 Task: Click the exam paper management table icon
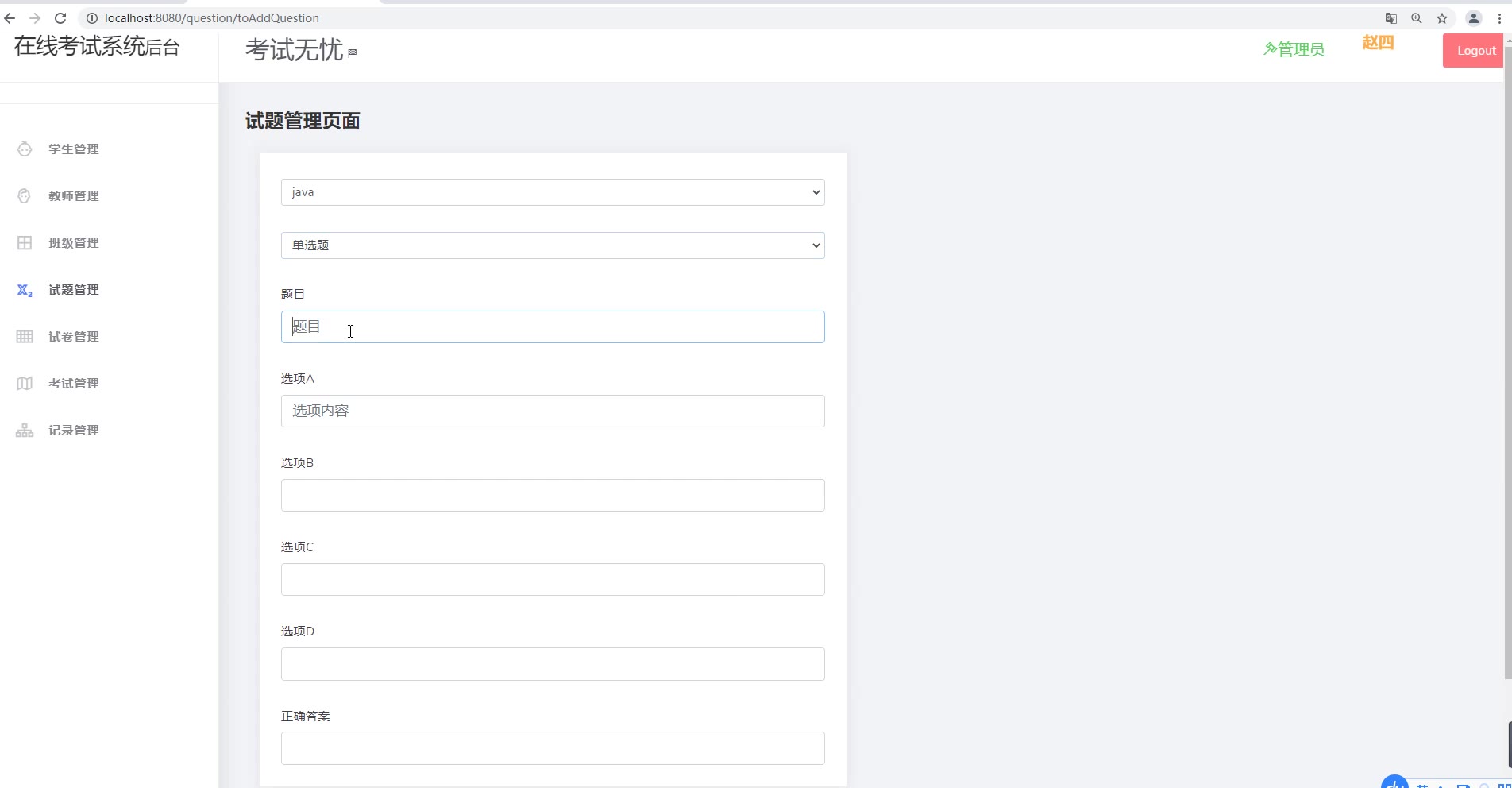point(25,337)
